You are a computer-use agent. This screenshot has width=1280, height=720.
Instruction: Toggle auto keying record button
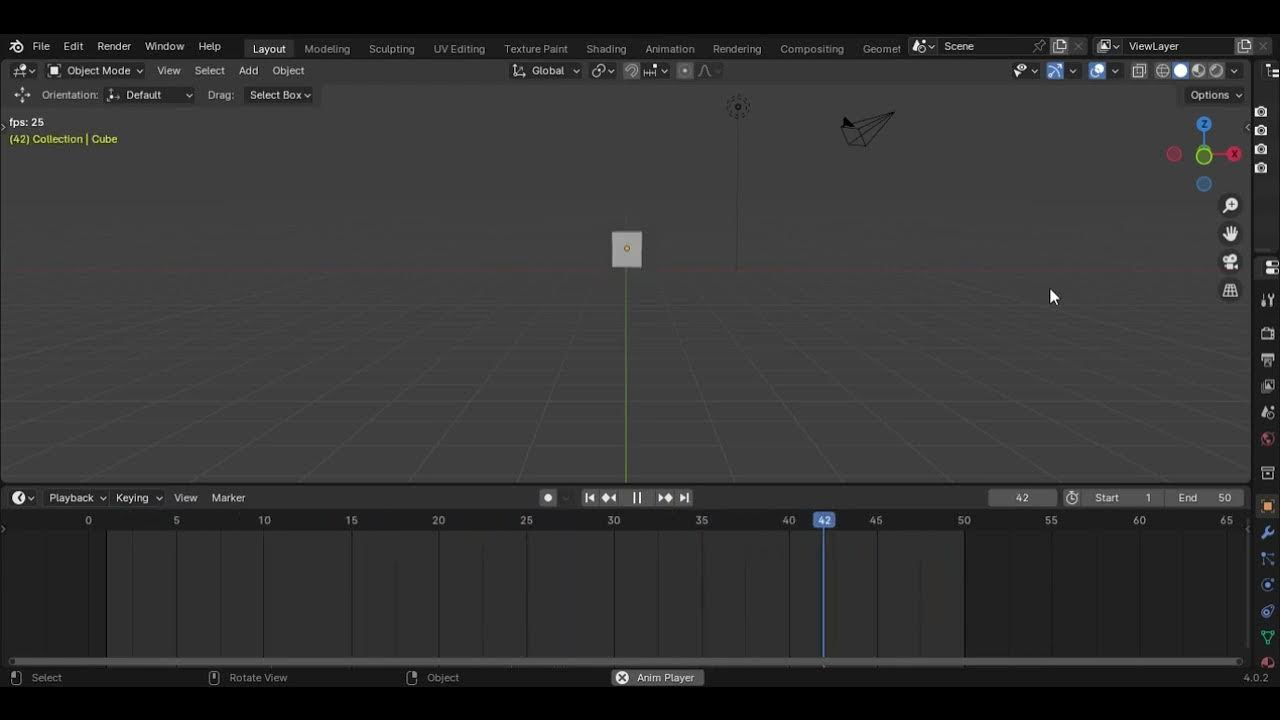click(x=548, y=498)
